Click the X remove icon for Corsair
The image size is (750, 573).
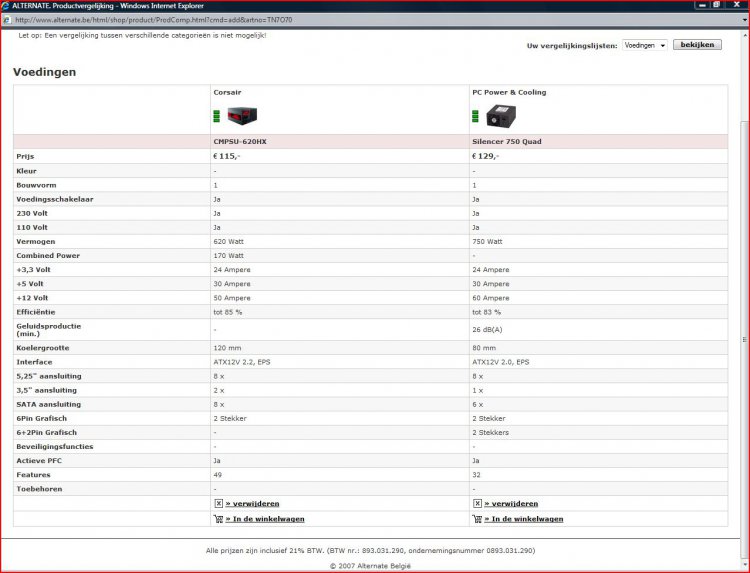(x=219, y=503)
